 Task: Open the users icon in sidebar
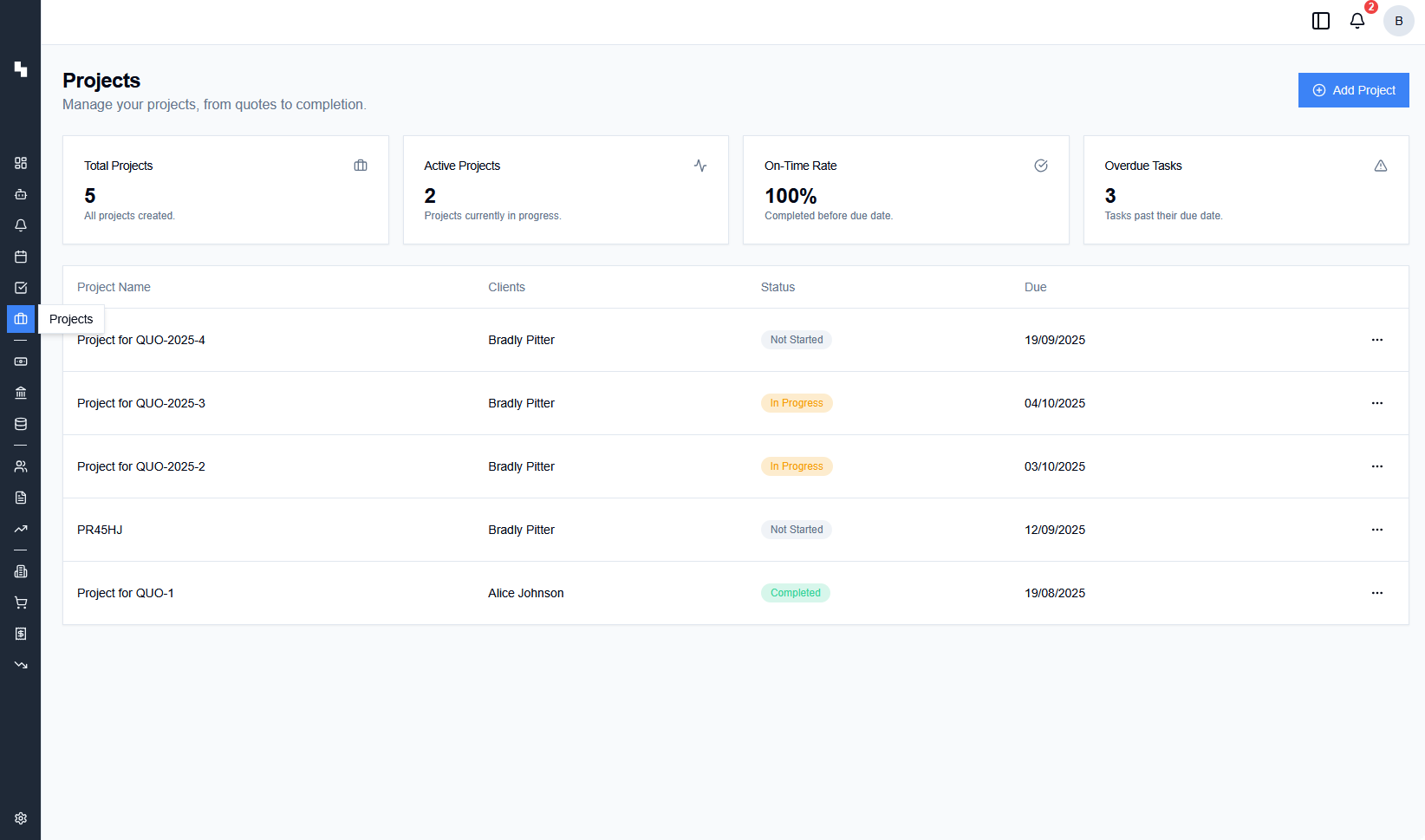coord(21,466)
